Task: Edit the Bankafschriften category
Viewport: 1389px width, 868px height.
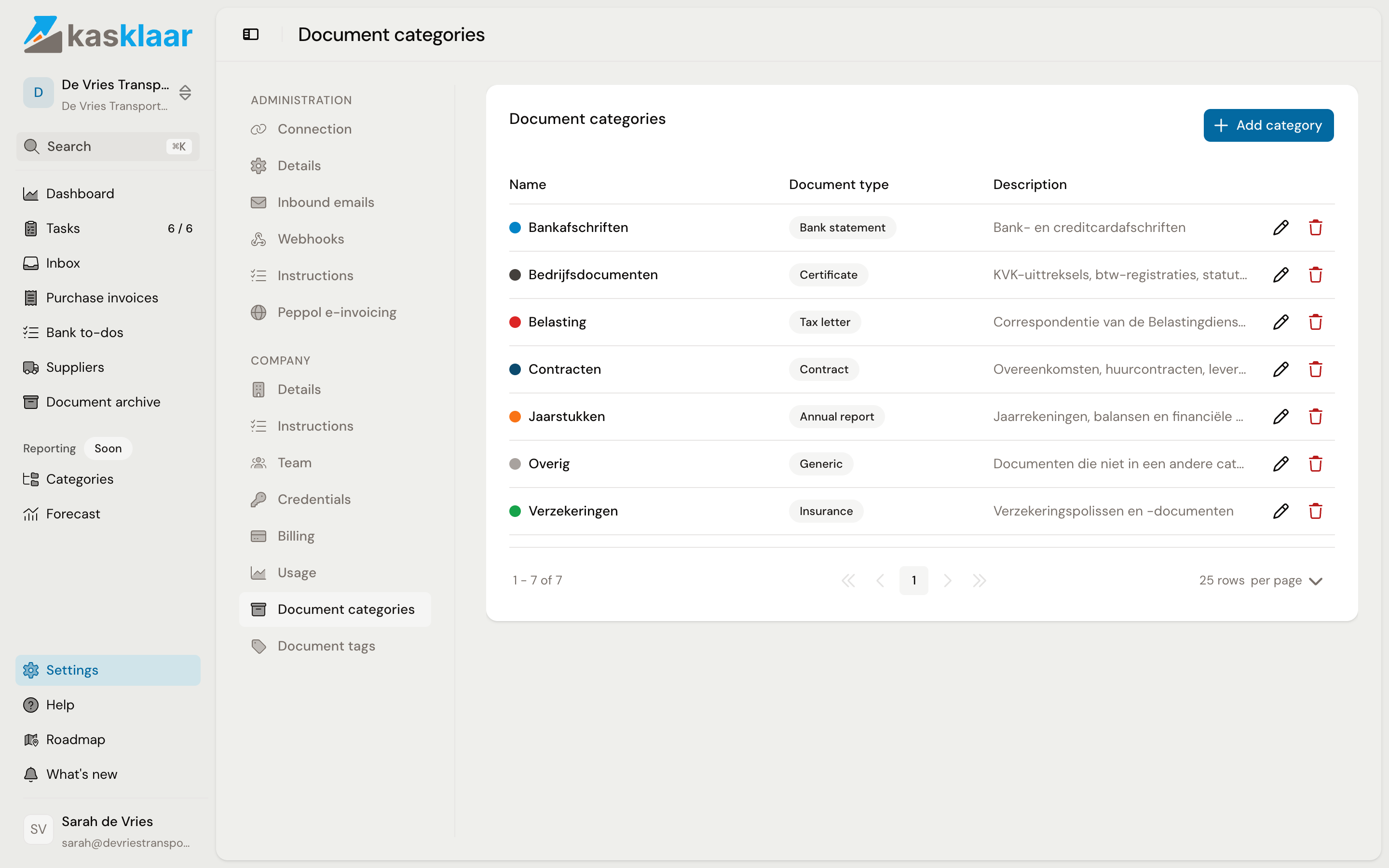Action: tap(1280, 227)
